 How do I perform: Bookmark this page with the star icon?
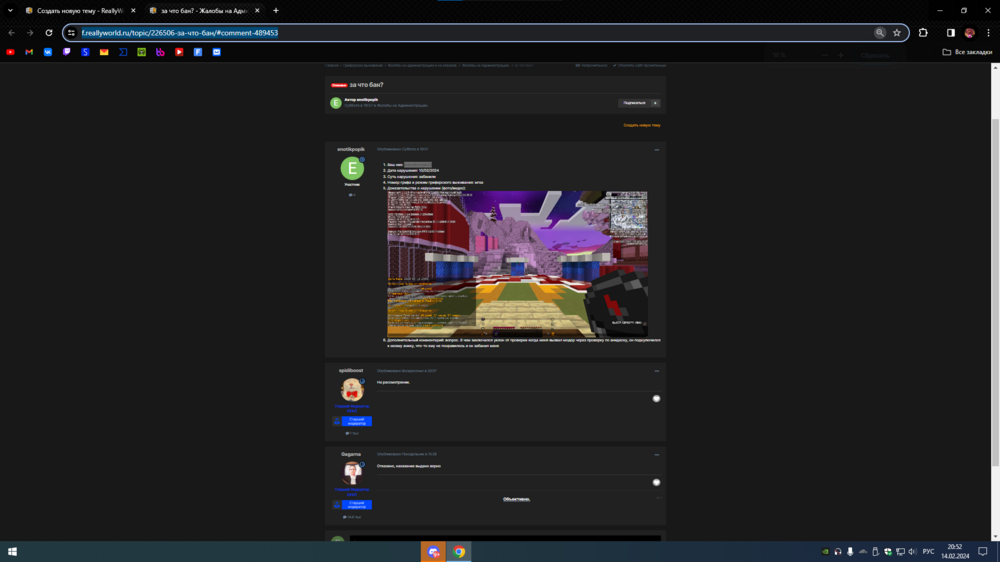pos(897,33)
